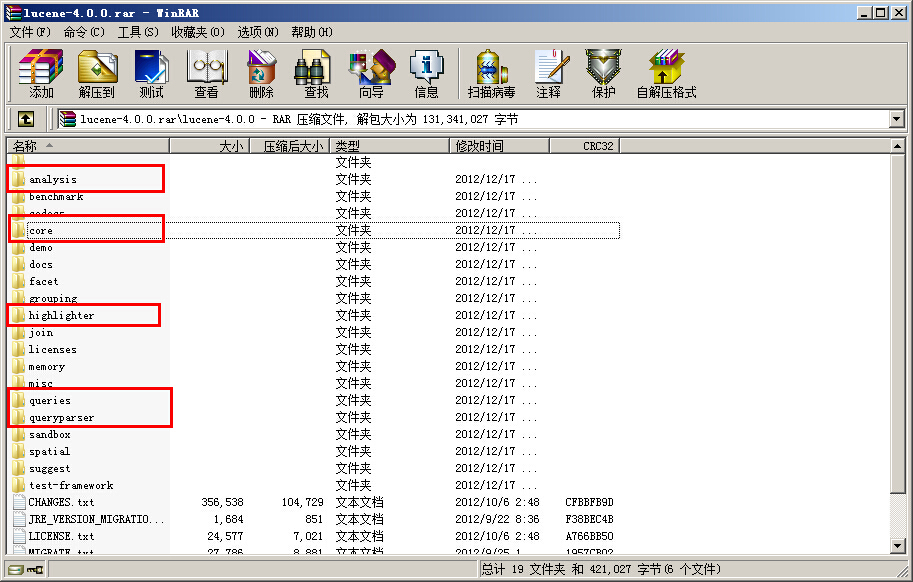Select the misc folder
The image size is (913, 582).
(40, 383)
